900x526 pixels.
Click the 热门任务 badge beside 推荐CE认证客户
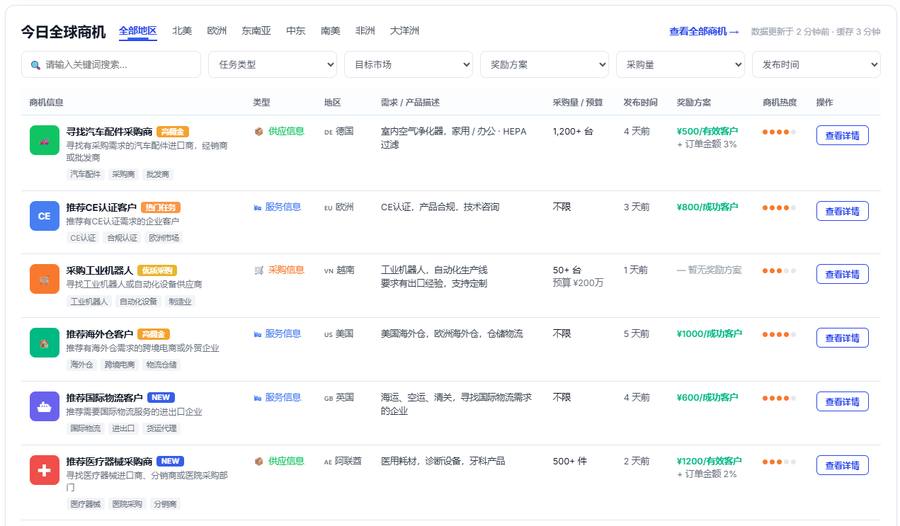coord(161,207)
